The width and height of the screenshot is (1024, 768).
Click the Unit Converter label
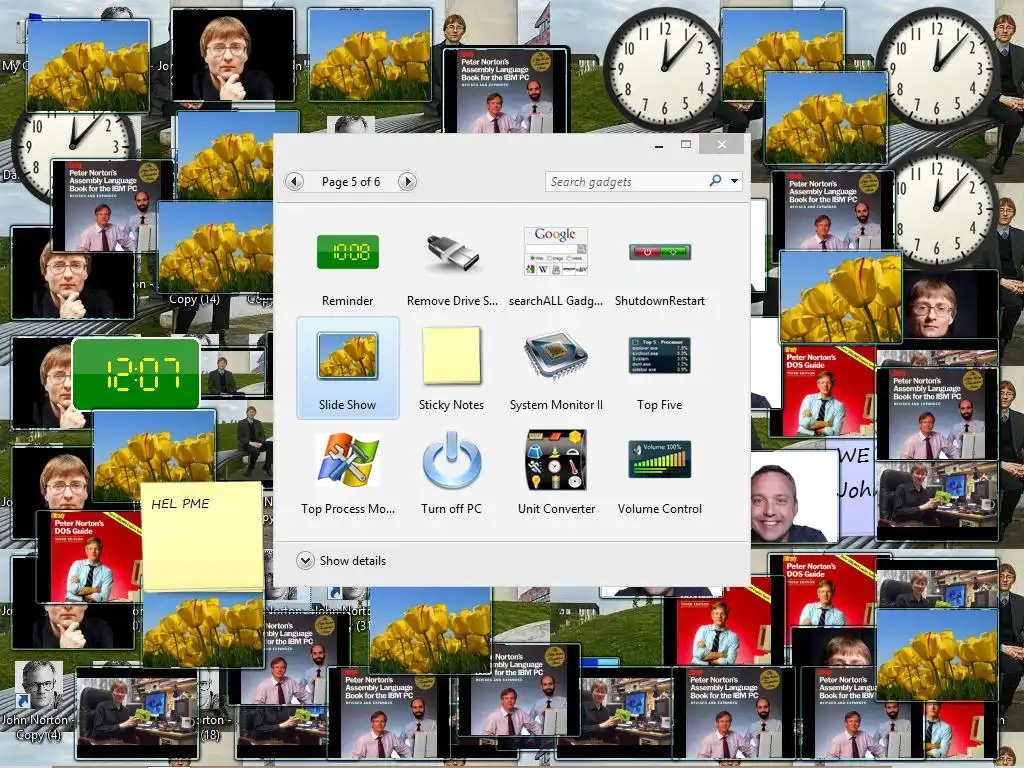coord(556,509)
